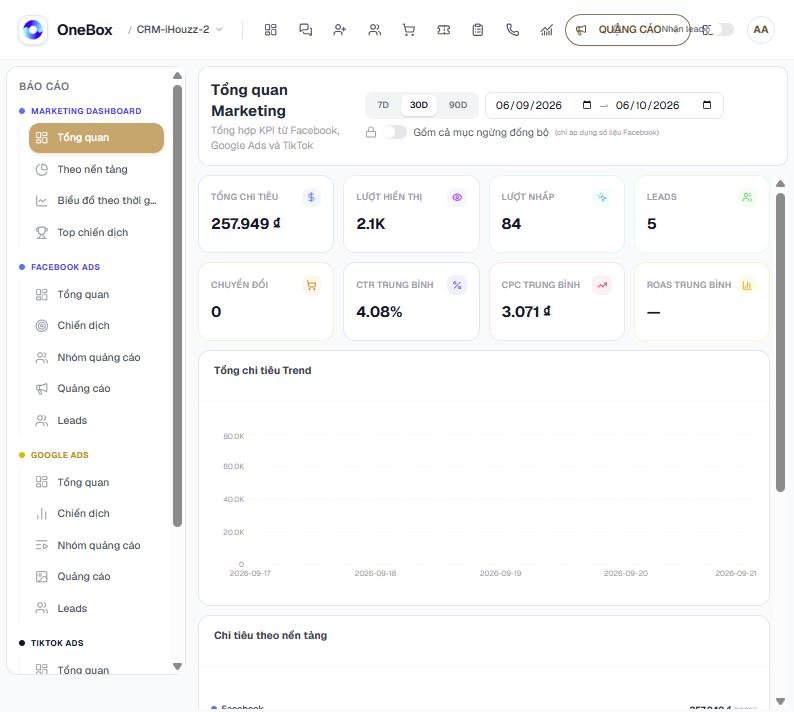Image resolution: width=794 pixels, height=712 pixels.
Task: Open the analytics chart icon in top bar
Action: tap(547, 30)
